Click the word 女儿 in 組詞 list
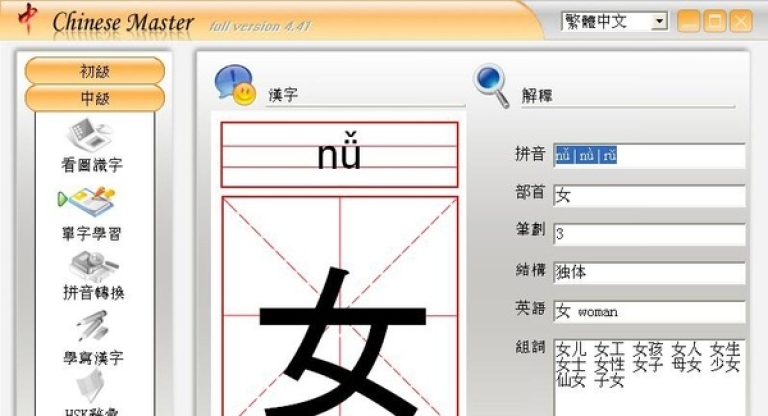The image size is (768, 416). [571, 349]
